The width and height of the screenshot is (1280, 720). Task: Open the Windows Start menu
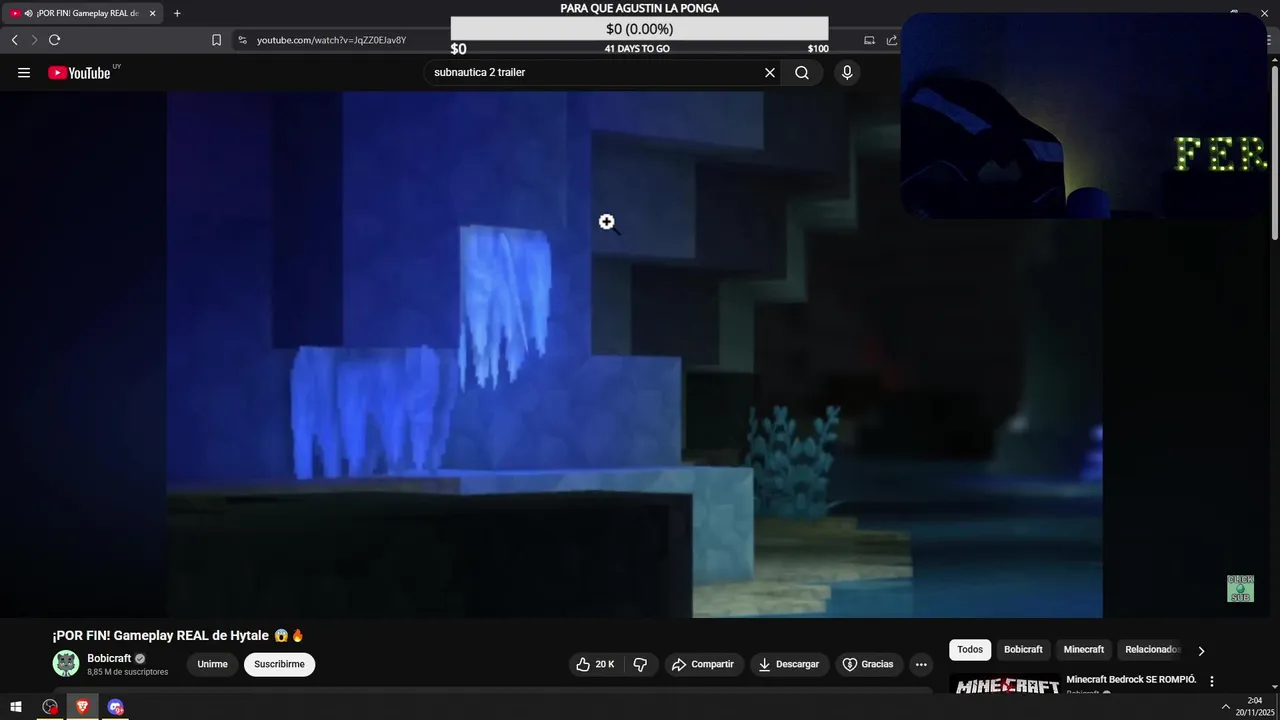coord(16,707)
